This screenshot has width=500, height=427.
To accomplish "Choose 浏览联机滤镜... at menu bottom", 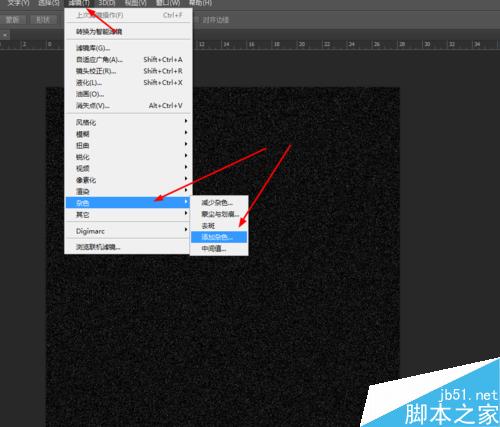I will point(128,247).
